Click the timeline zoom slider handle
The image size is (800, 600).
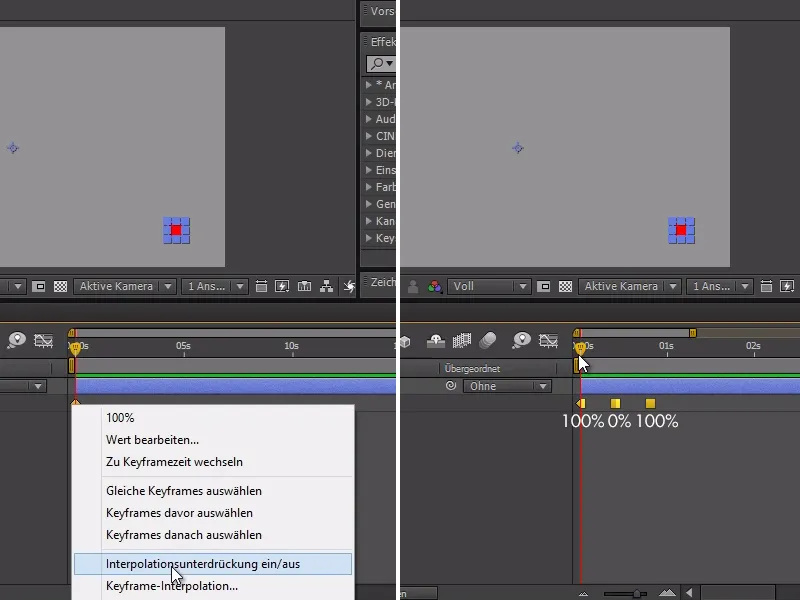[x=636, y=593]
